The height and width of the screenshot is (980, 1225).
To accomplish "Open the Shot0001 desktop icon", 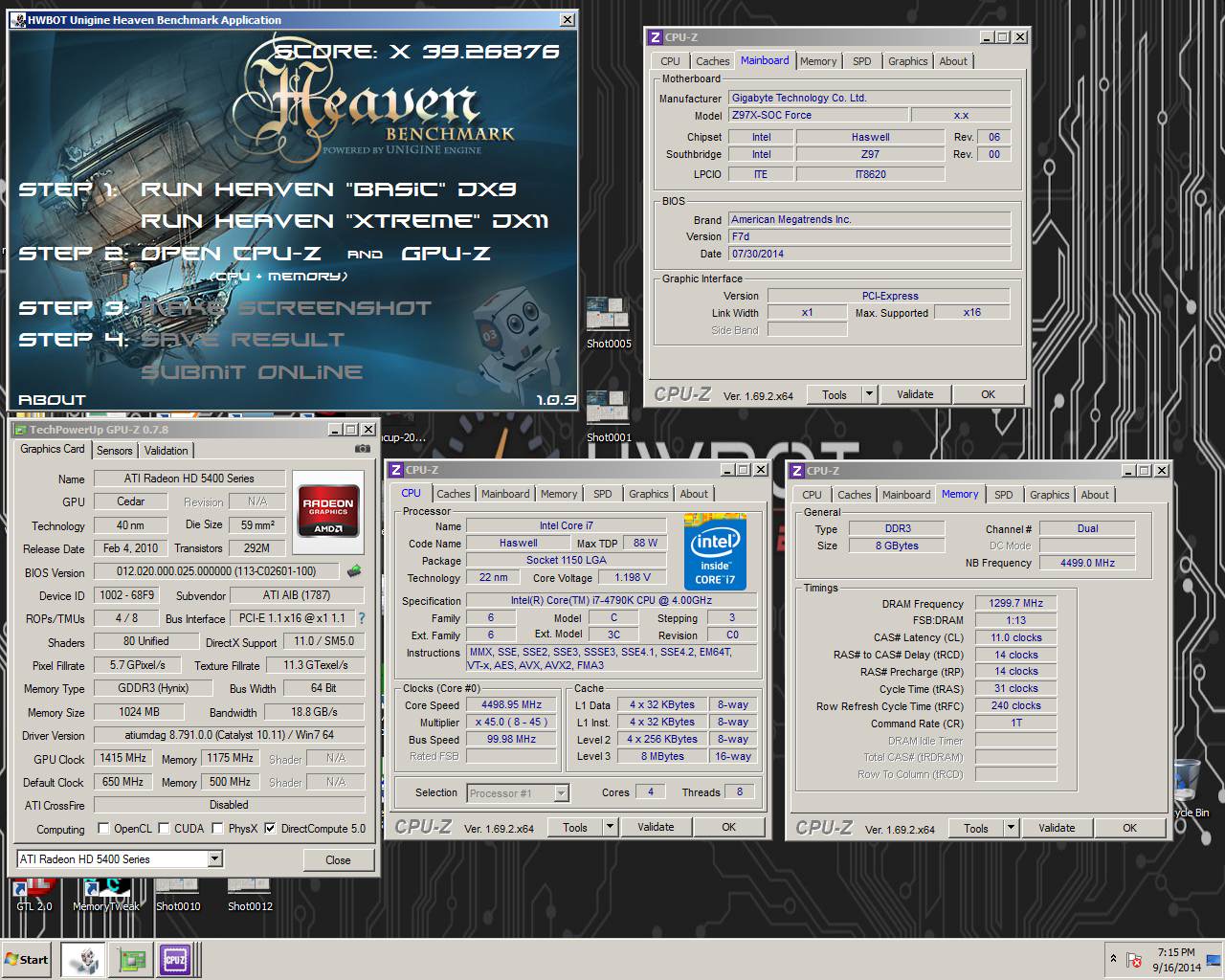I will tap(609, 416).
